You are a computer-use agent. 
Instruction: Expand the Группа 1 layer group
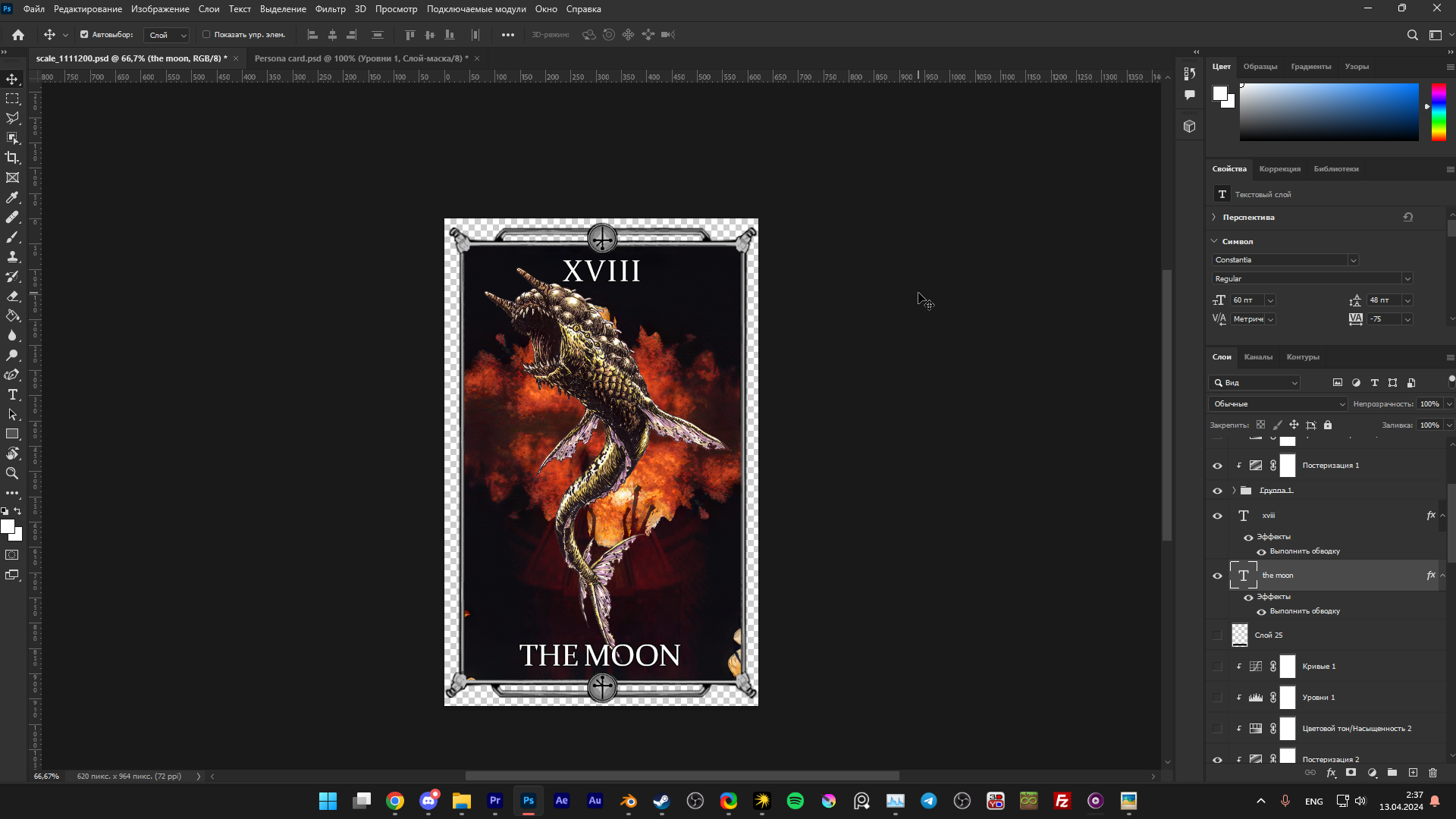[1234, 491]
